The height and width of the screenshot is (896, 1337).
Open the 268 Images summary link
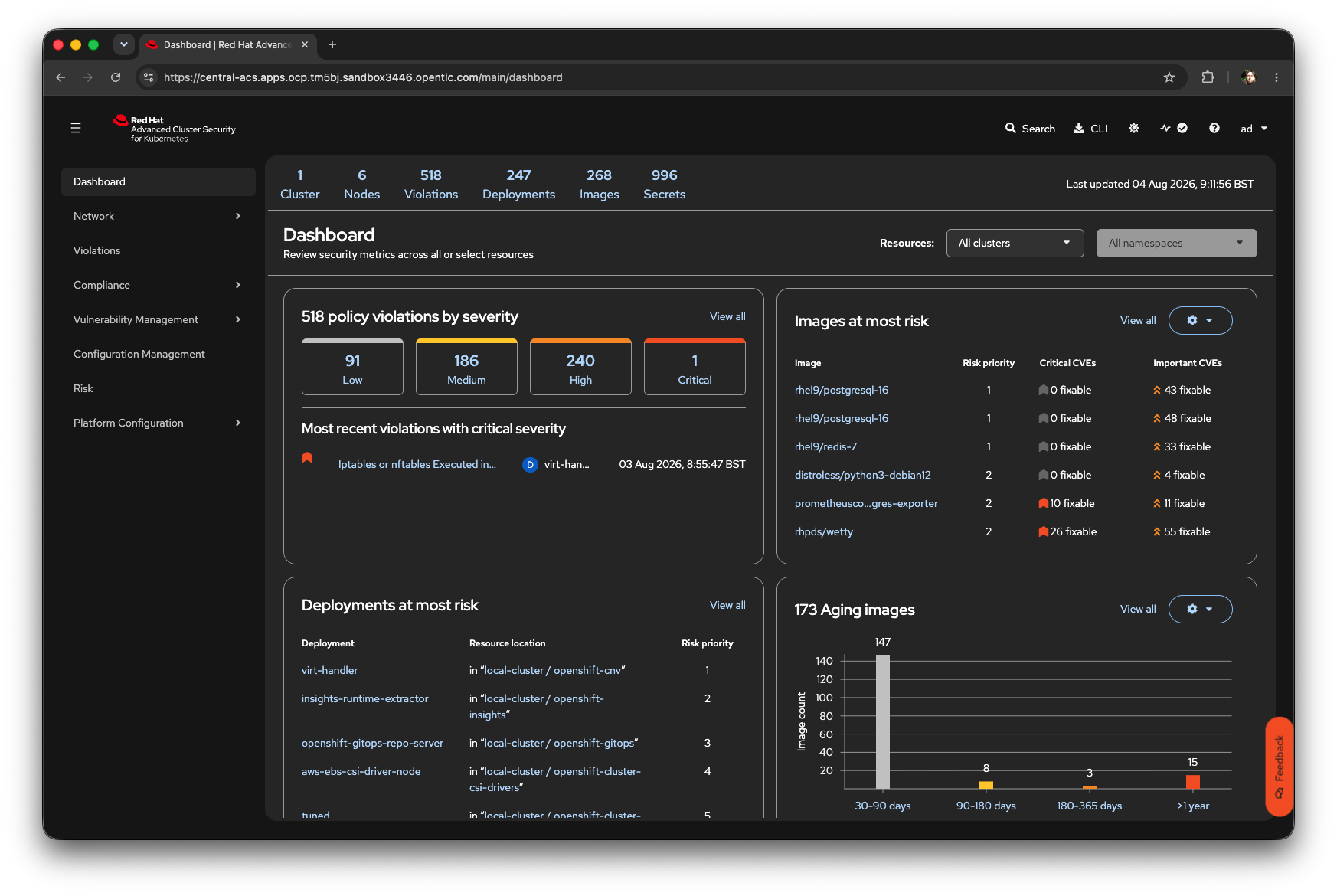coord(600,185)
